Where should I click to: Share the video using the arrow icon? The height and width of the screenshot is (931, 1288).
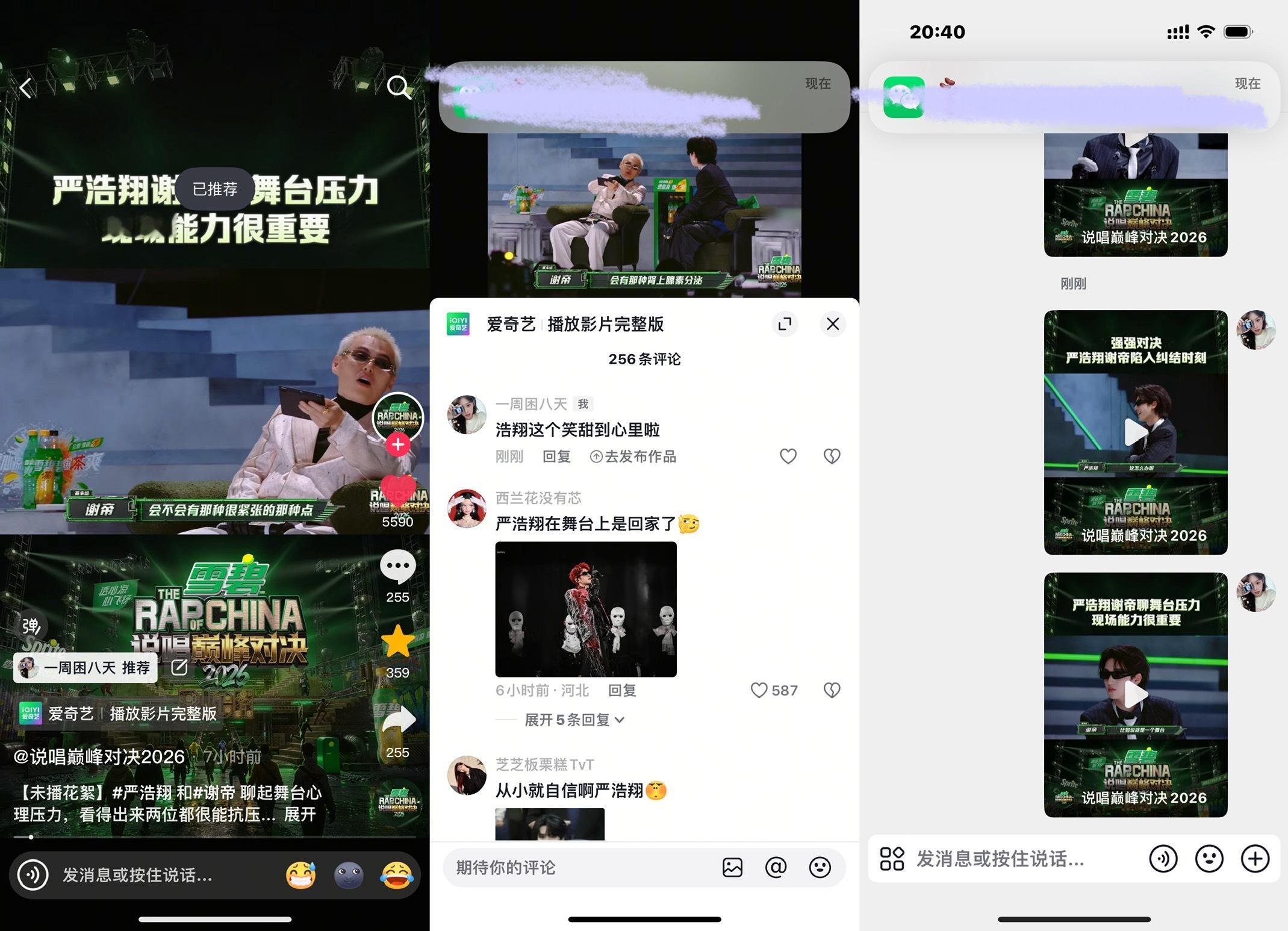click(398, 720)
